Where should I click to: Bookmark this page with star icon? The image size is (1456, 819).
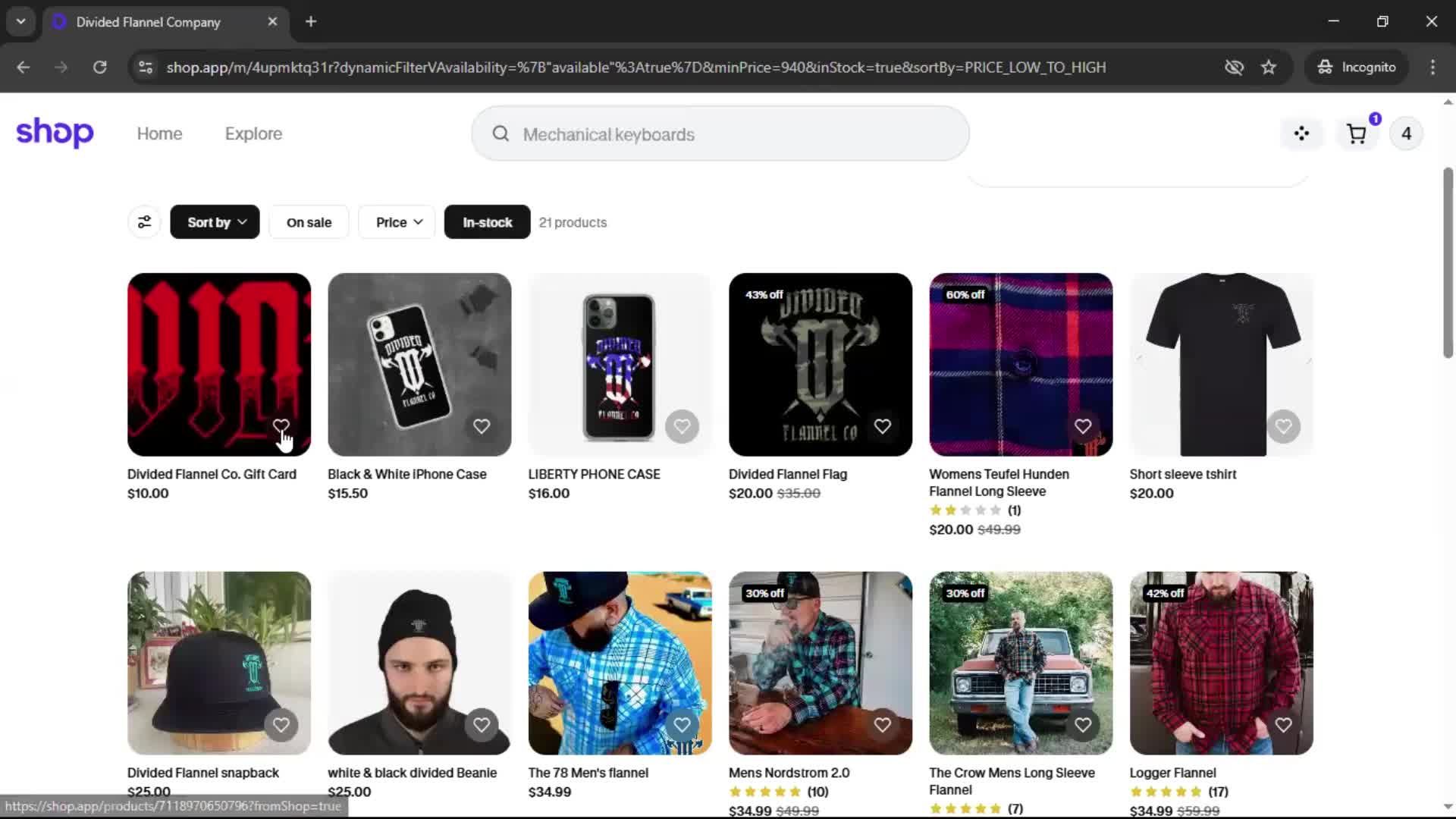[1269, 67]
